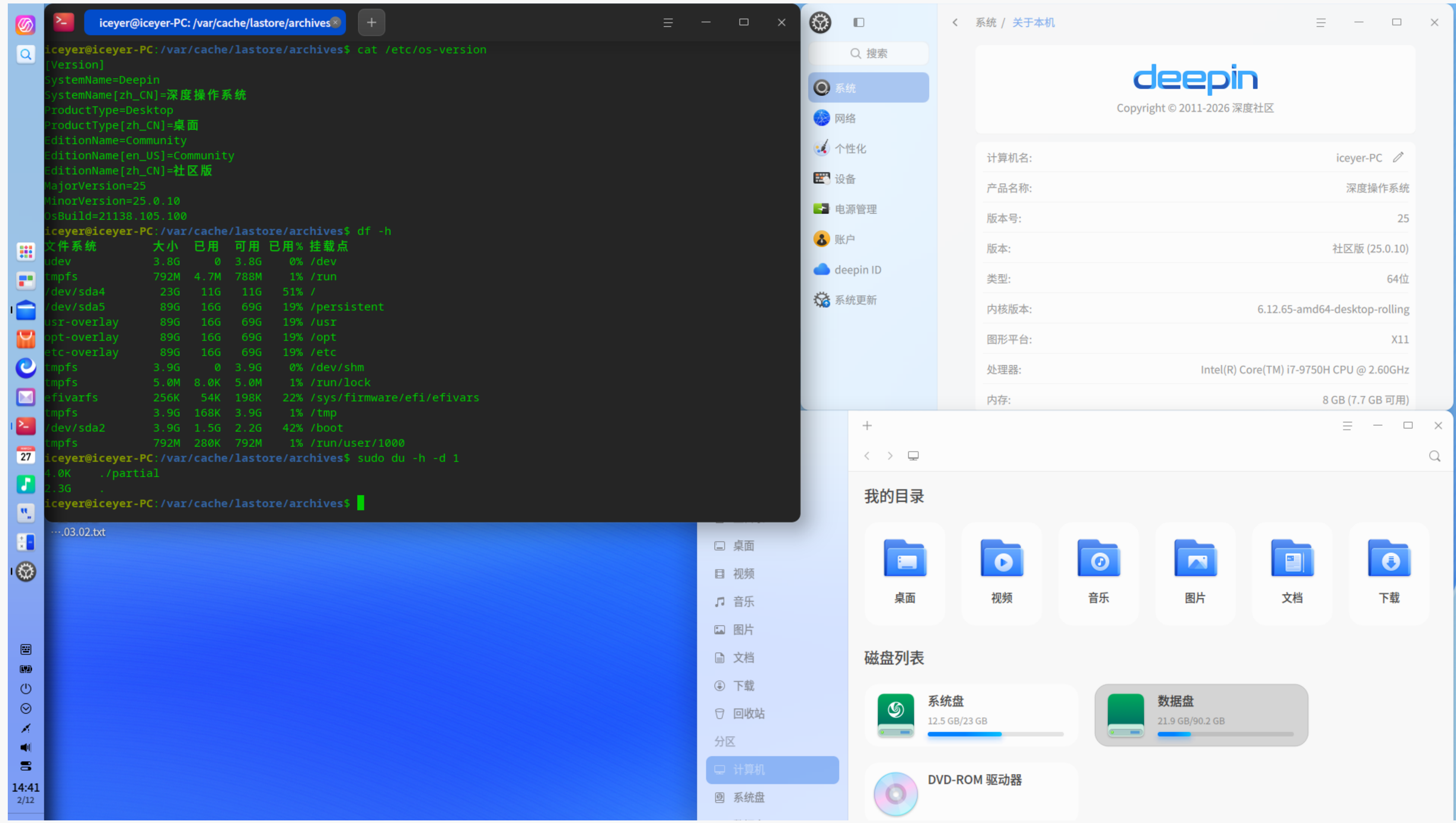Click the 系统 breadcrumb link
1456x823 pixels.
(986, 22)
